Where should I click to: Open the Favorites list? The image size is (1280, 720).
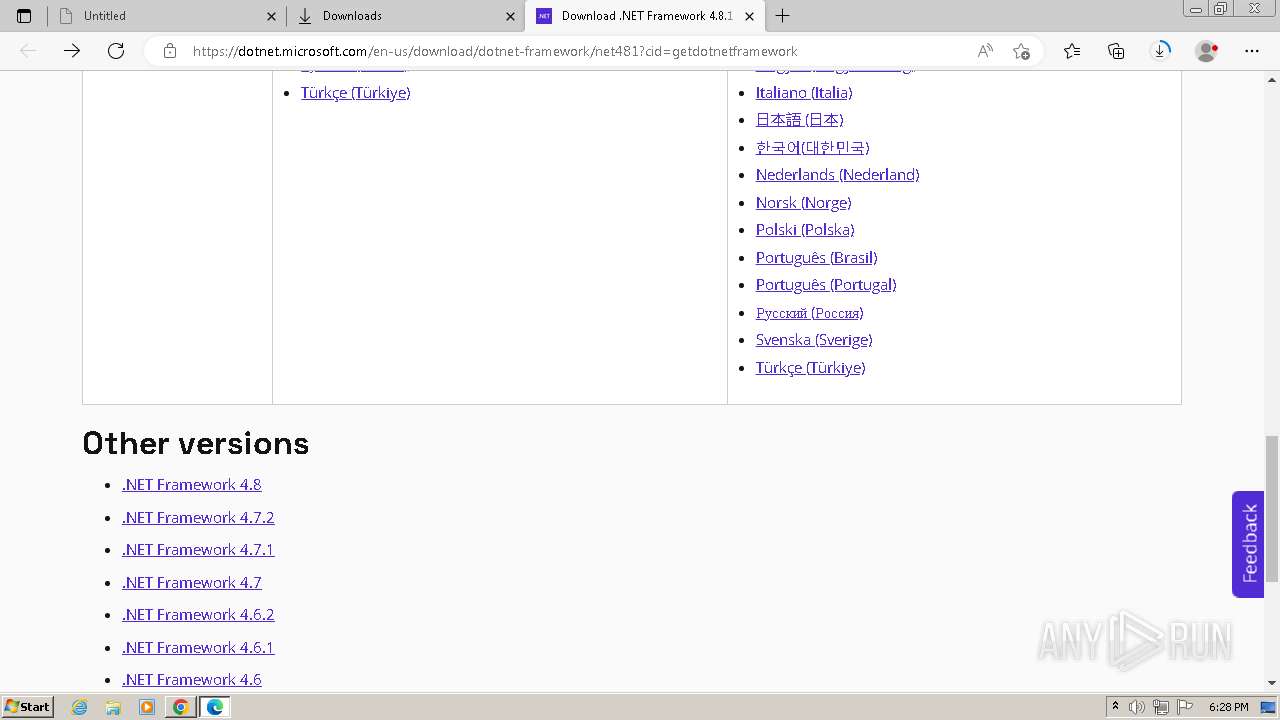(1072, 51)
